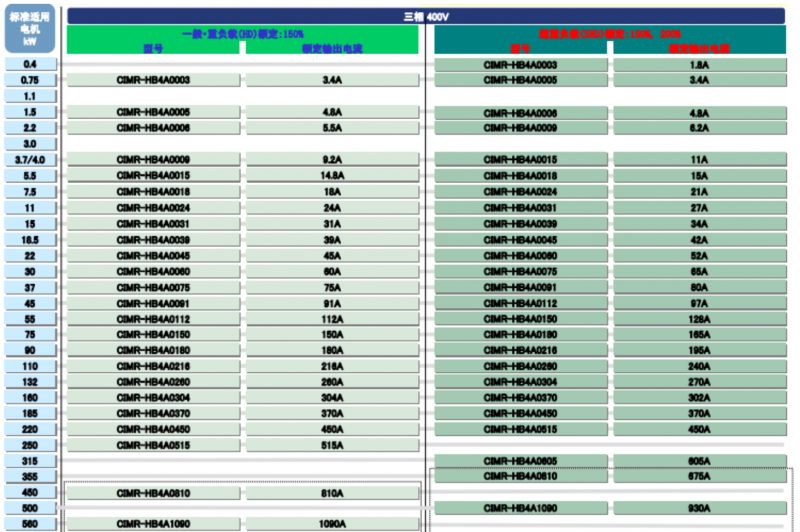Click the 128A current cell
The width and height of the screenshot is (800, 532).
click(699, 319)
